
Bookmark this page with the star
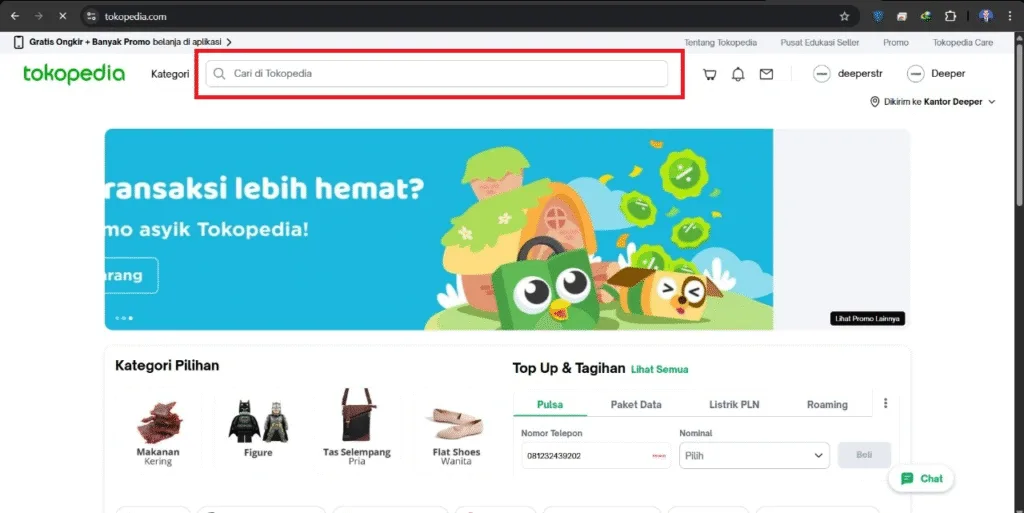coord(844,16)
